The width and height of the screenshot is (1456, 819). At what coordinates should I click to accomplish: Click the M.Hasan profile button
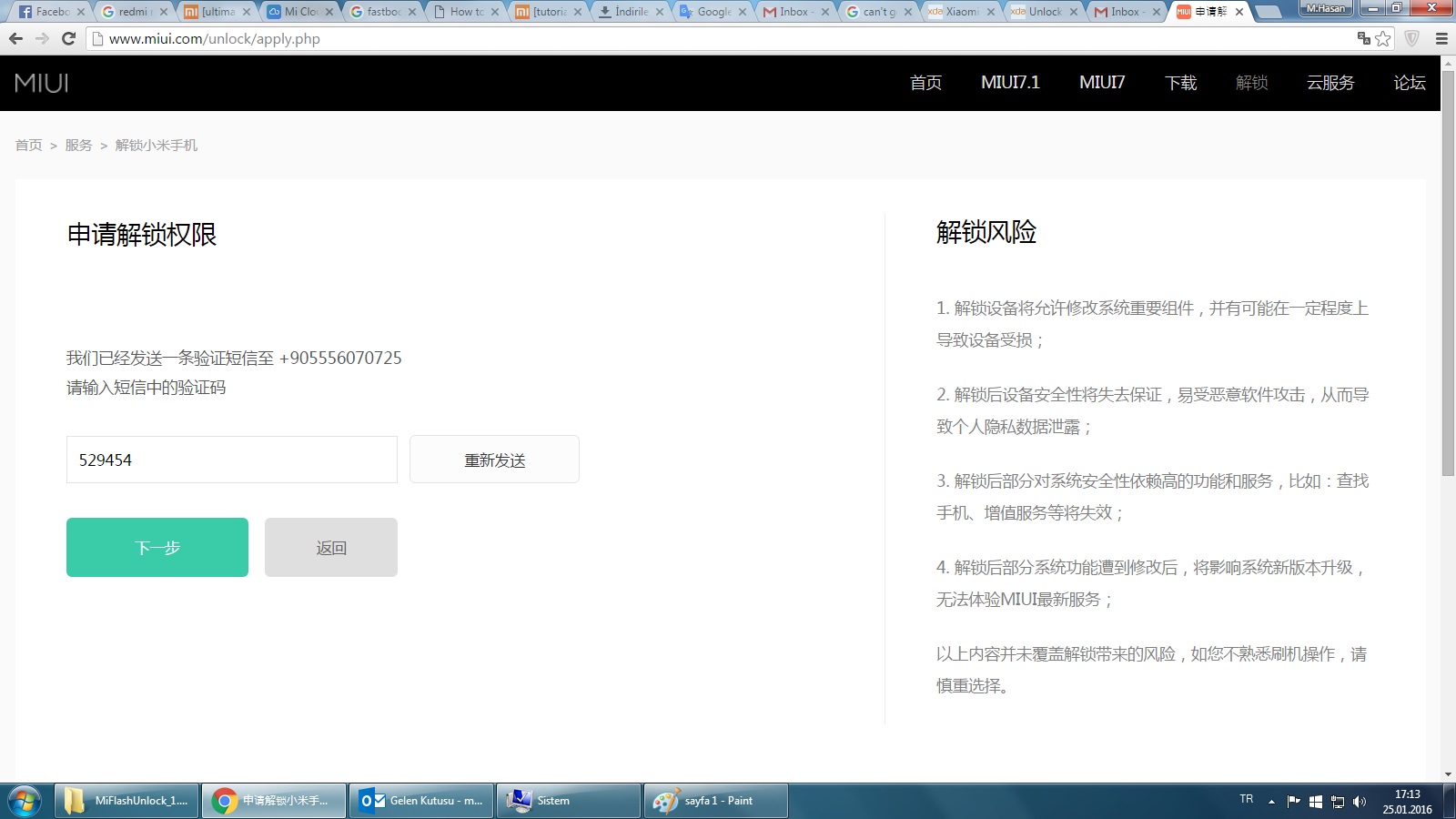pos(1325,8)
